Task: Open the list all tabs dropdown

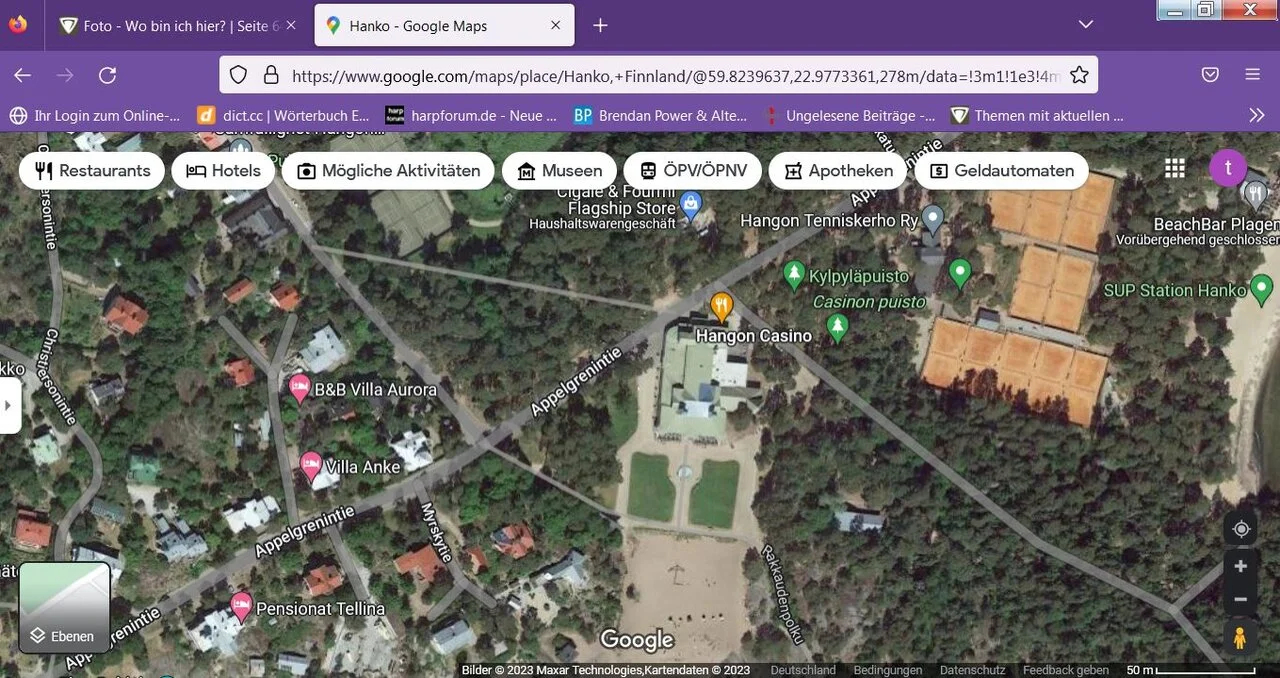Action: 1086,25
